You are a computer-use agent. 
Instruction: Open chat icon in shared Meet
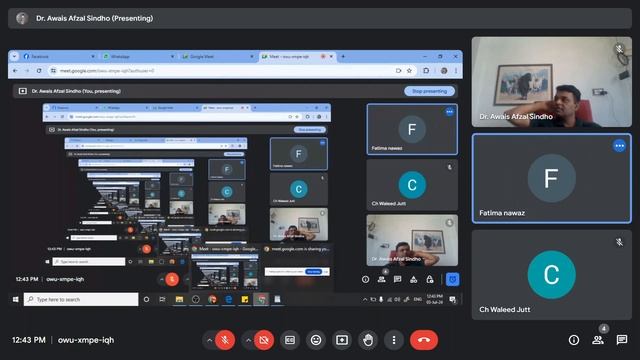coord(398,280)
